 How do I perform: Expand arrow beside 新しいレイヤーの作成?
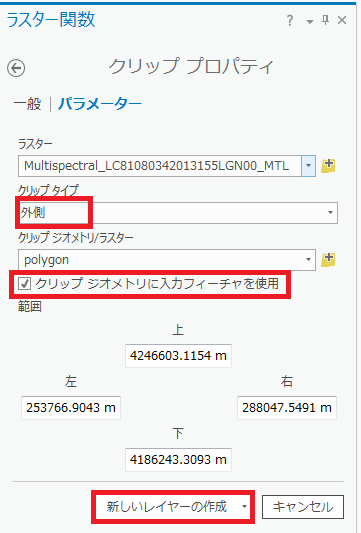(244, 507)
